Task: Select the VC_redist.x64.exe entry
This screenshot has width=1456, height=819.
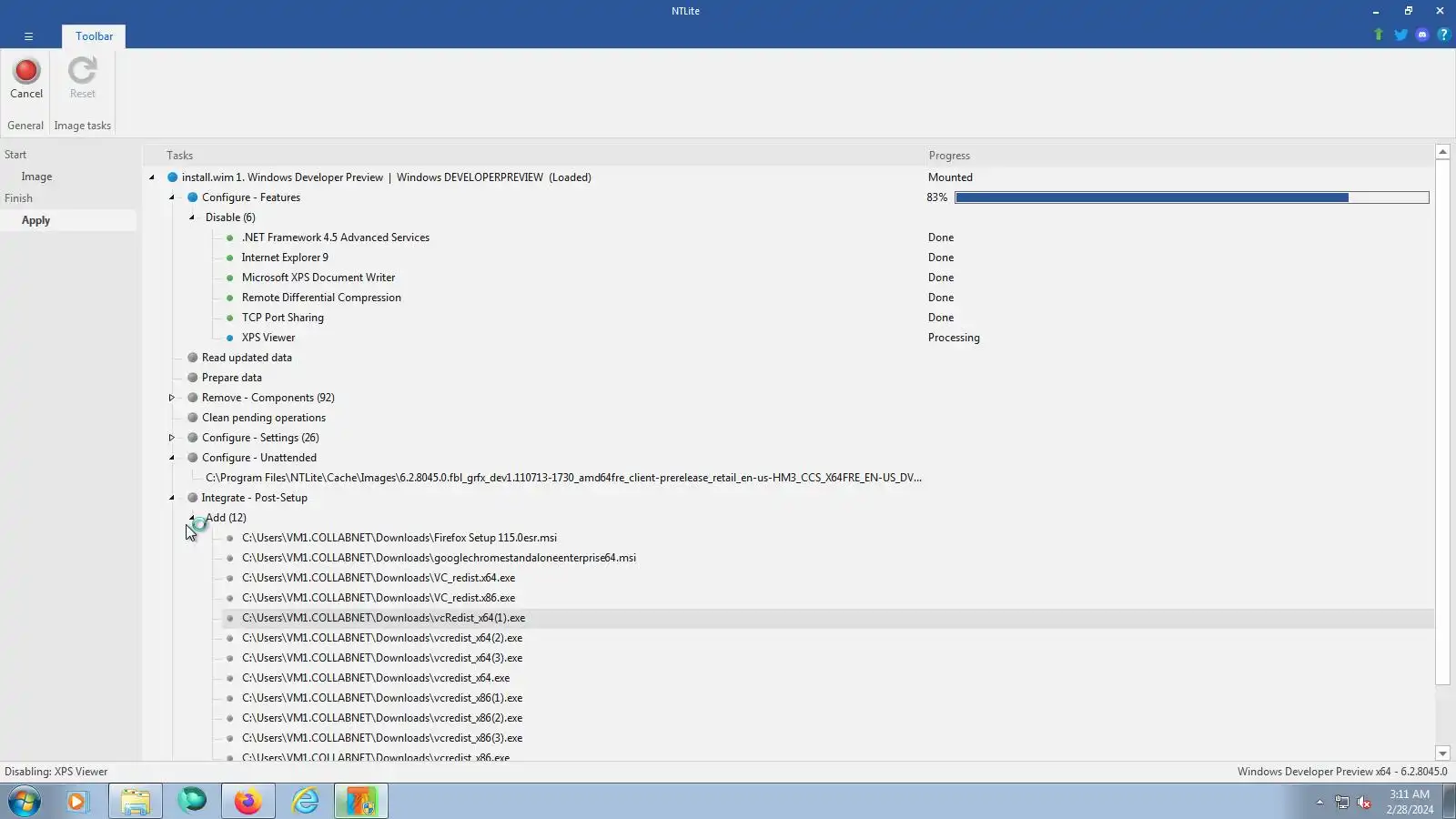Action: 379,578
